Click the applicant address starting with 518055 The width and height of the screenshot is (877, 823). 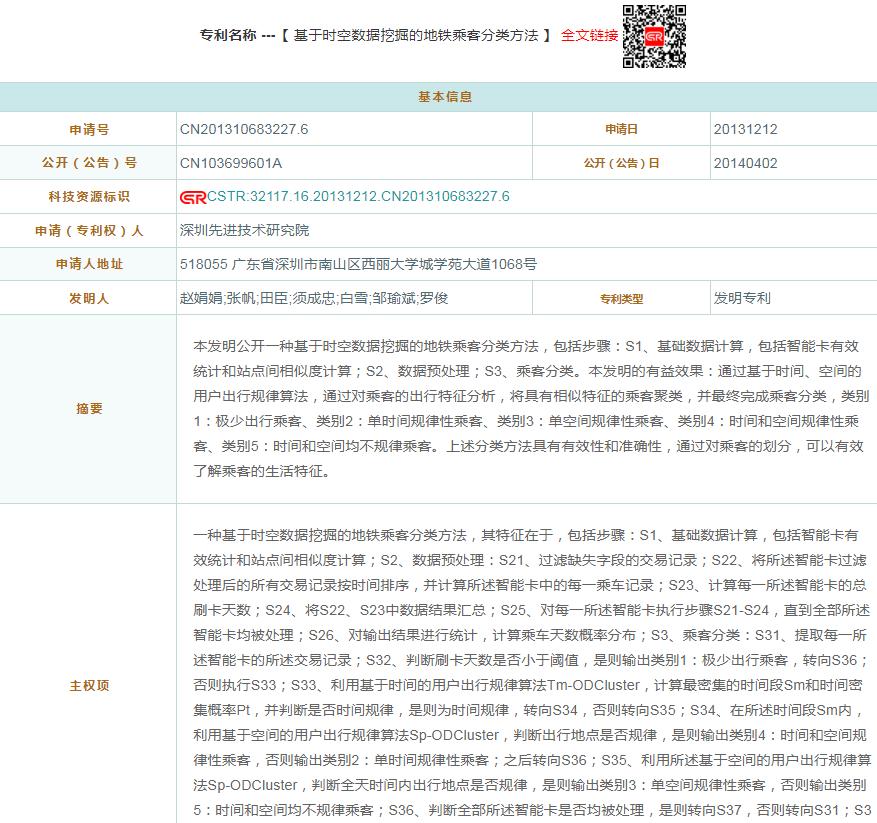pos(358,265)
